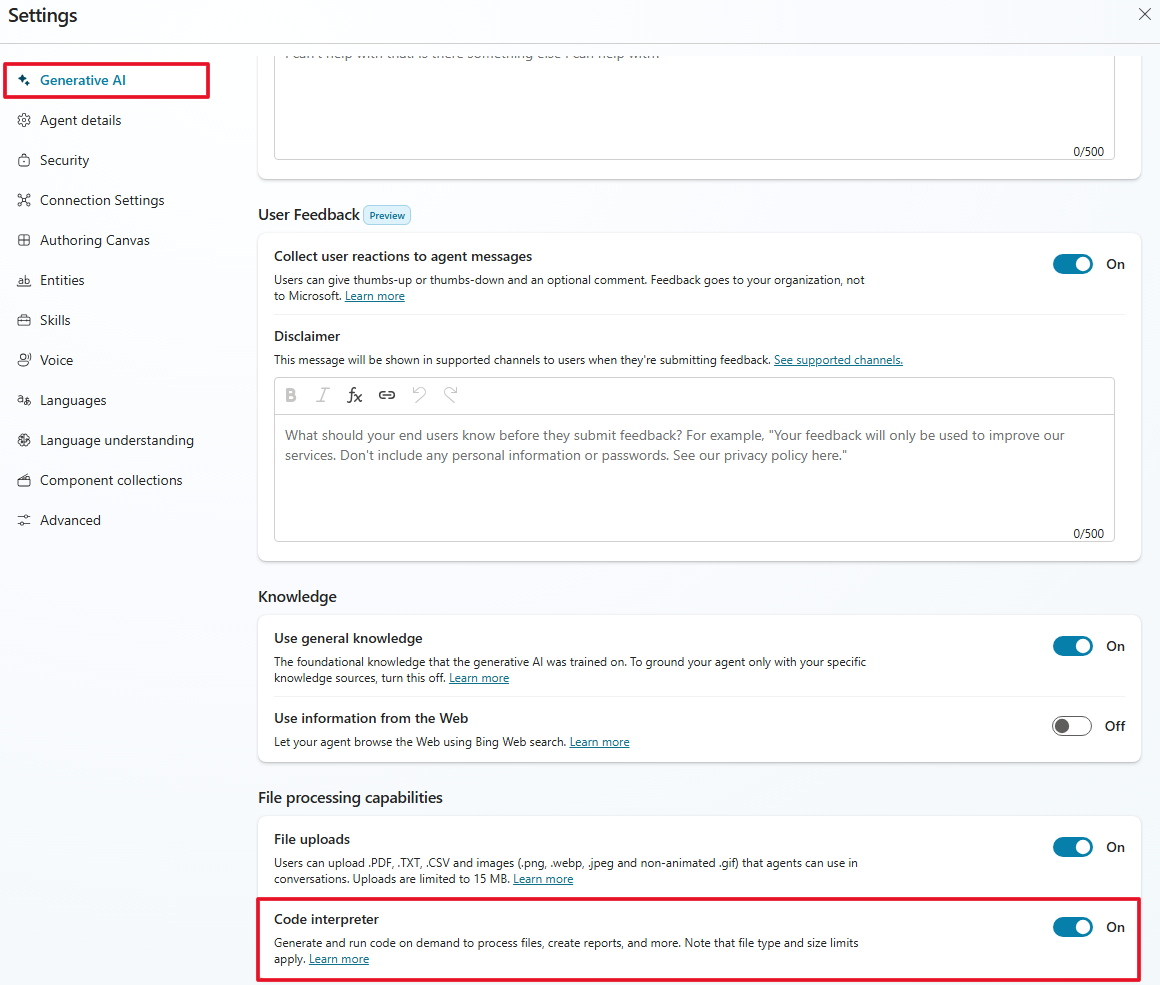
Task: Click the Authoring Canvas grid icon
Action: coord(24,240)
